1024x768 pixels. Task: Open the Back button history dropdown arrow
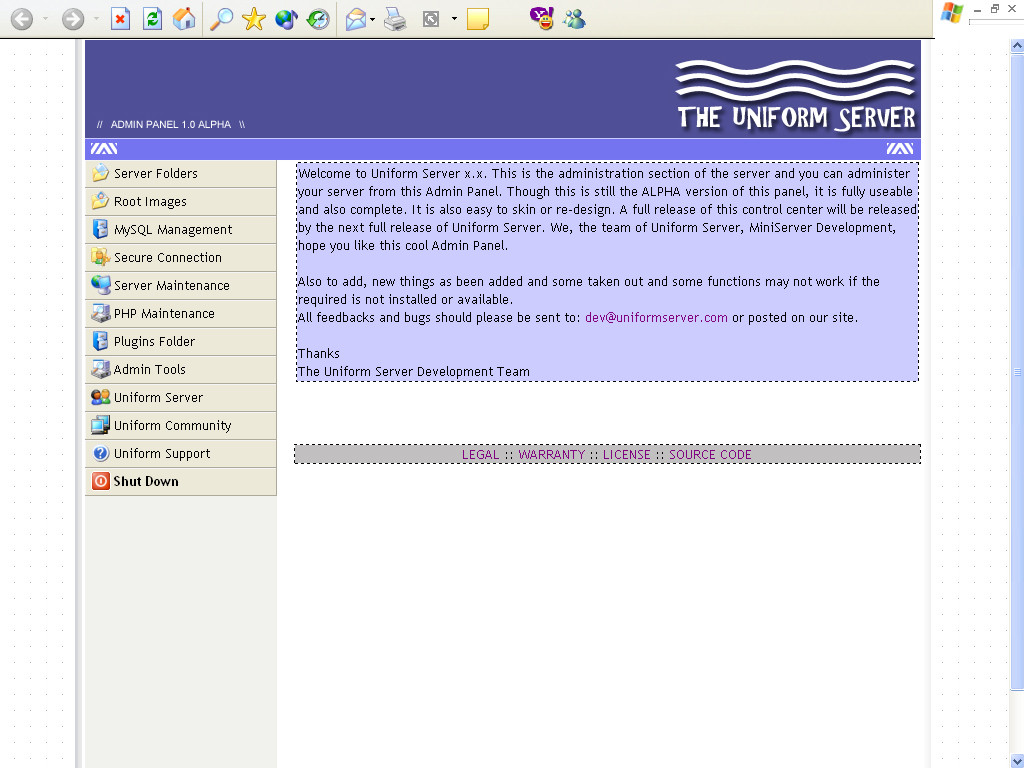(45, 19)
